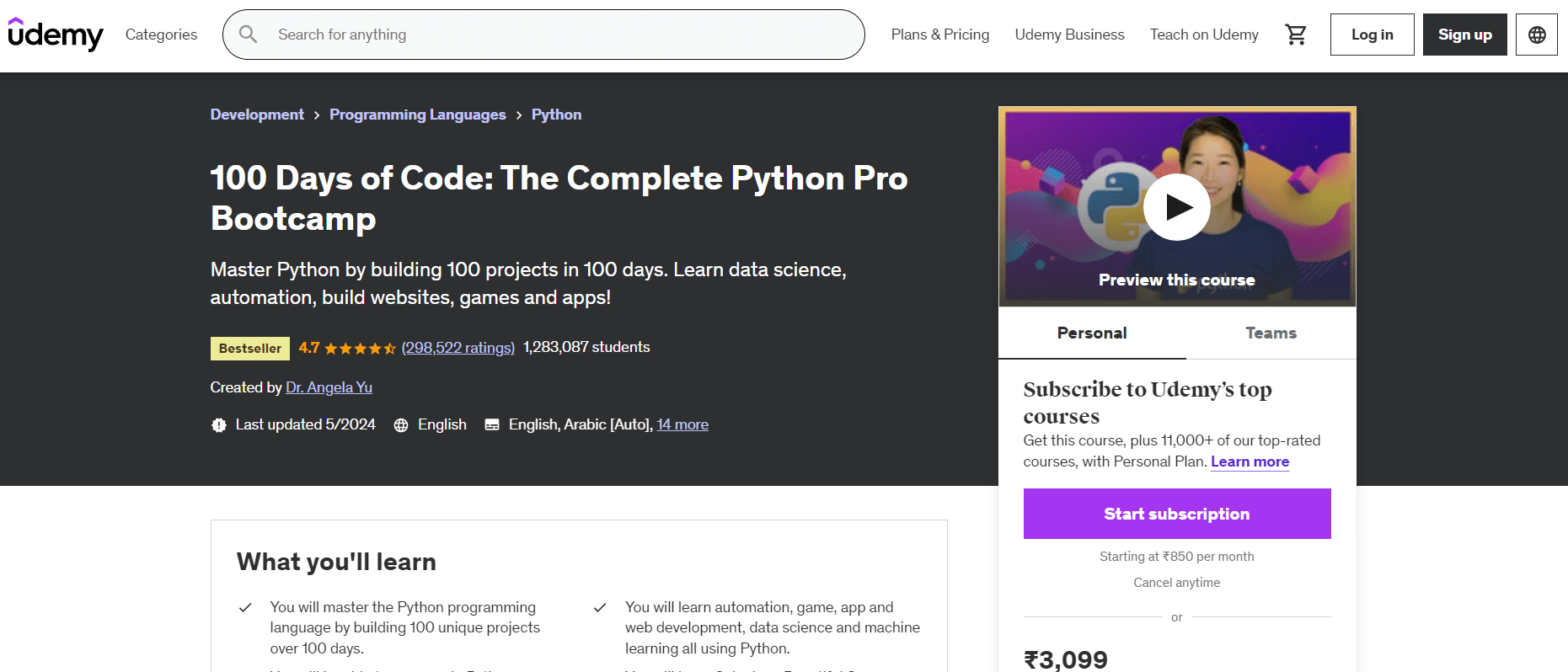Click the Last updated 5/2024 text
Screen dimensions: 1568x672
(306, 424)
